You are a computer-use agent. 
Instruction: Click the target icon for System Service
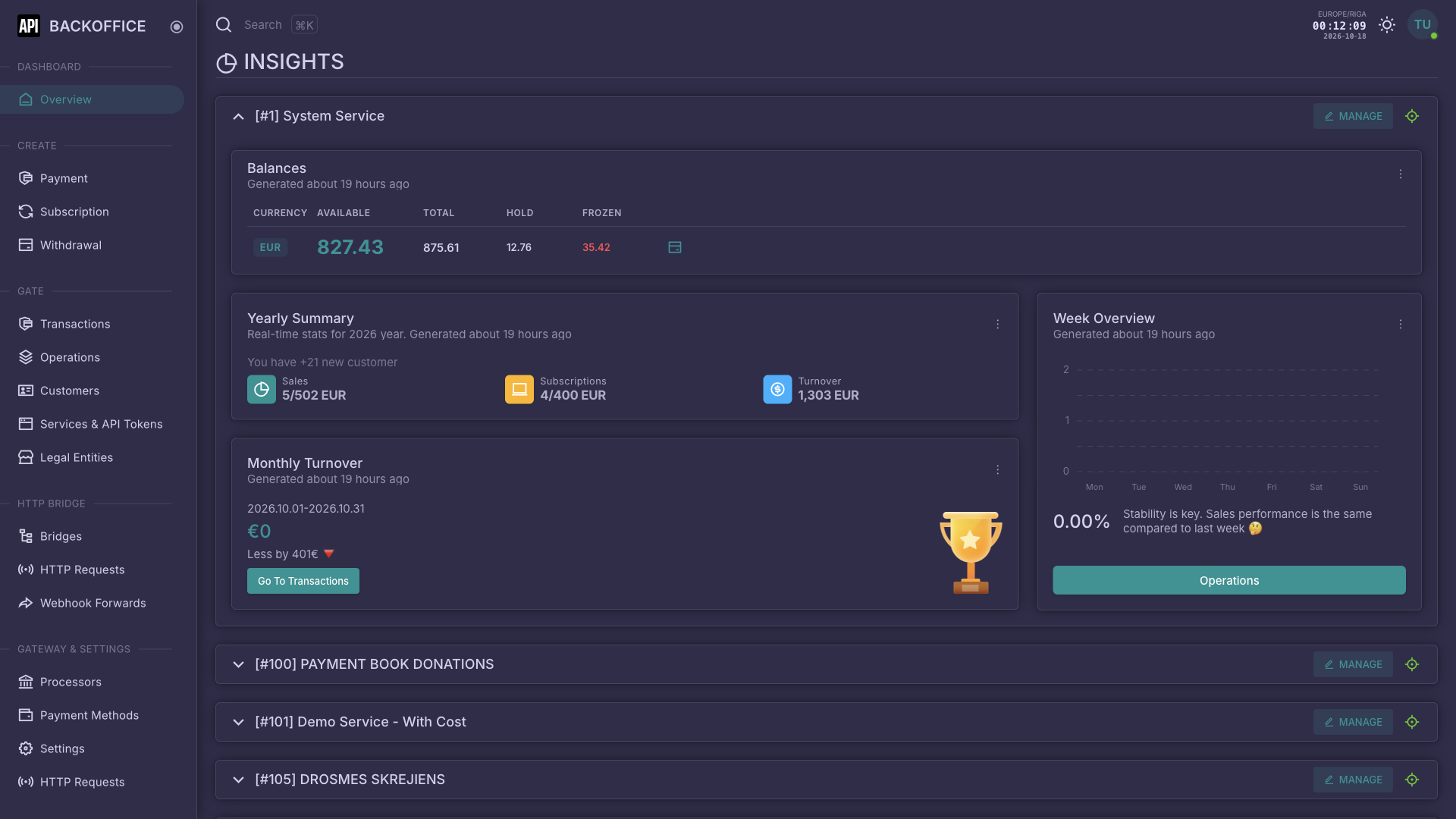click(x=1412, y=116)
